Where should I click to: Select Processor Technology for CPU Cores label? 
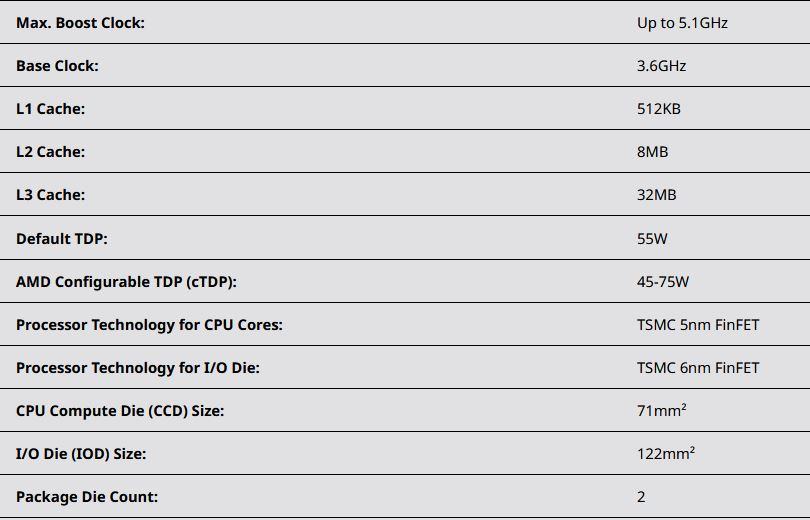149,325
